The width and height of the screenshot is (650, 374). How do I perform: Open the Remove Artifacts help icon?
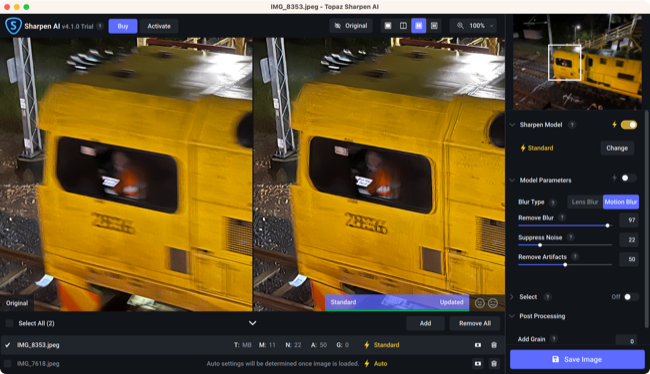pyautogui.click(x=575, y=257)
